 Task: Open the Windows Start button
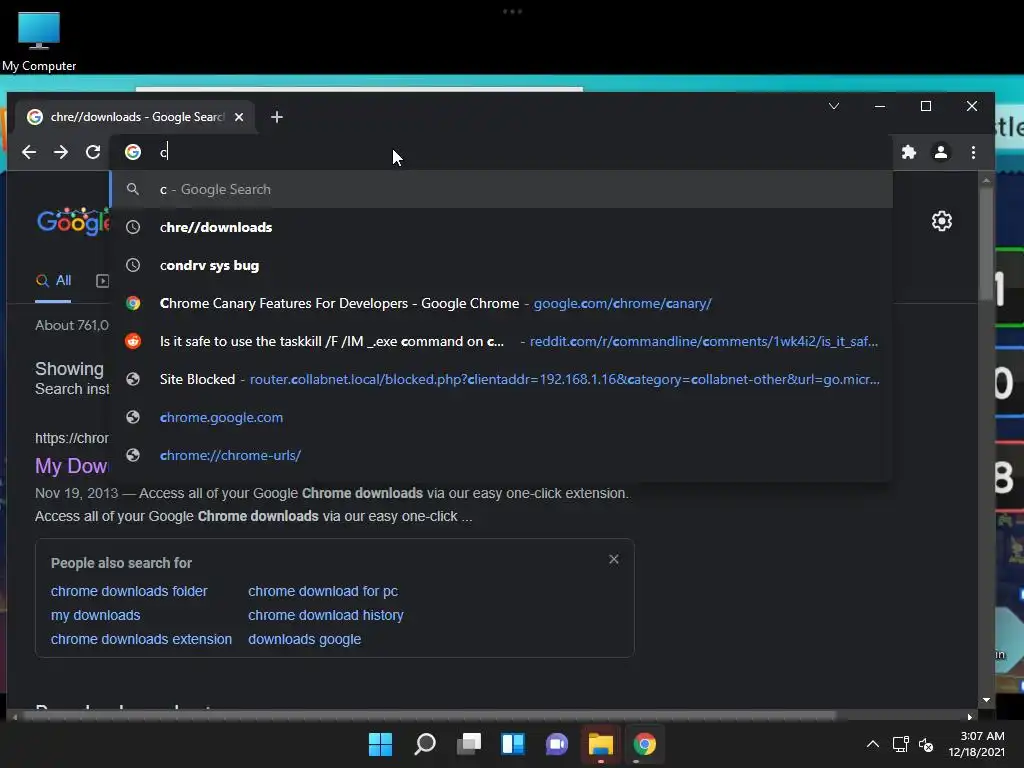click(x=380, y=744)
